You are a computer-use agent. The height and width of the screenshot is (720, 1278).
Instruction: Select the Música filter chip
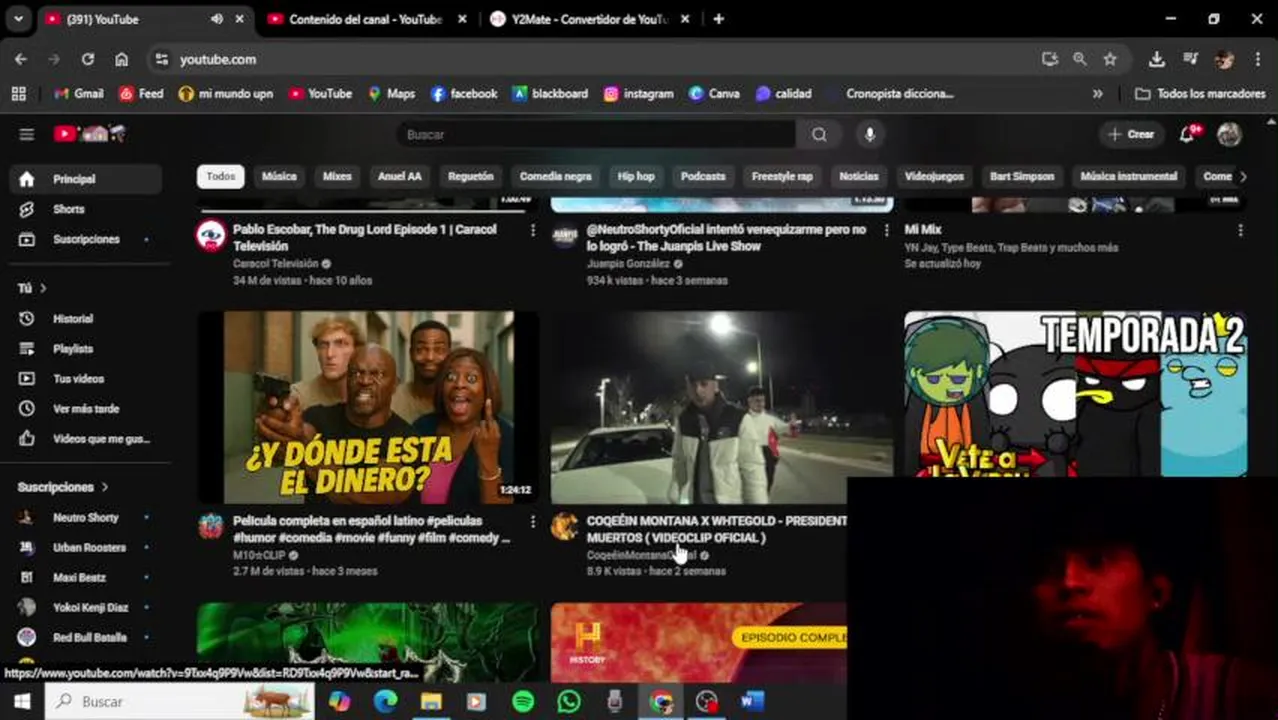pos(279,176)
